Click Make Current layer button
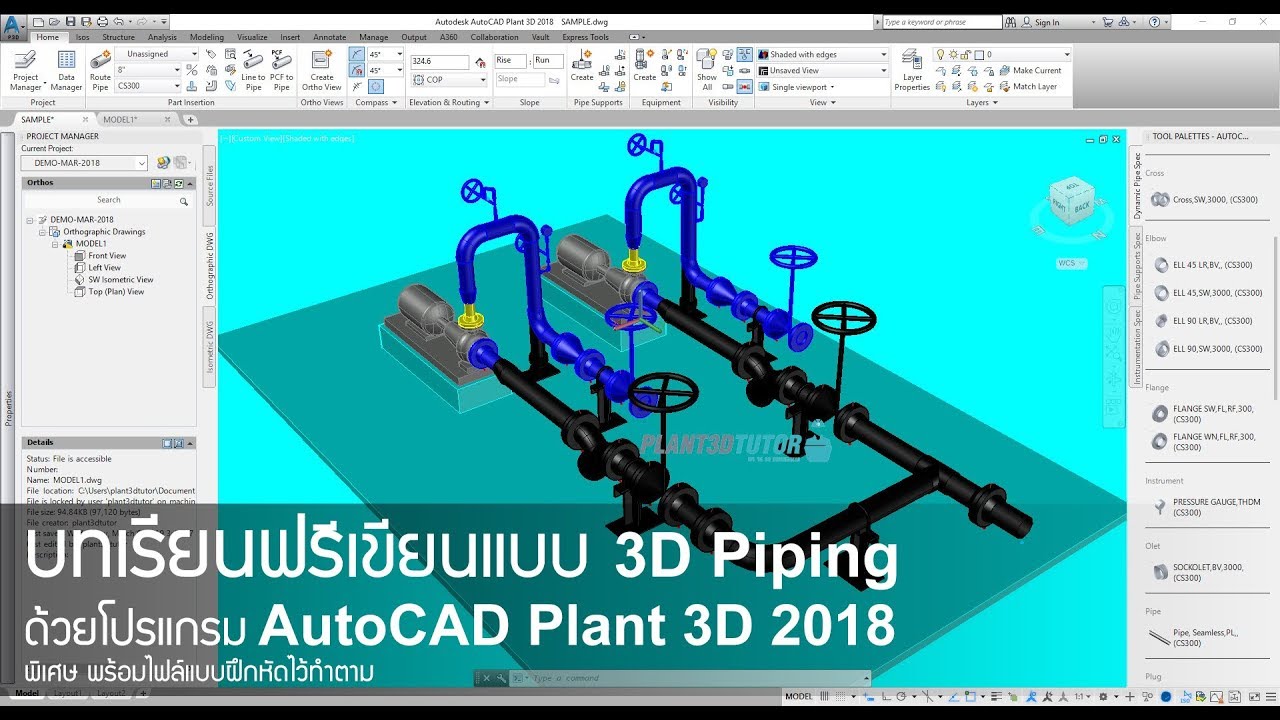This screenshot has width=1280, height=720. (x=1028, y=70)
